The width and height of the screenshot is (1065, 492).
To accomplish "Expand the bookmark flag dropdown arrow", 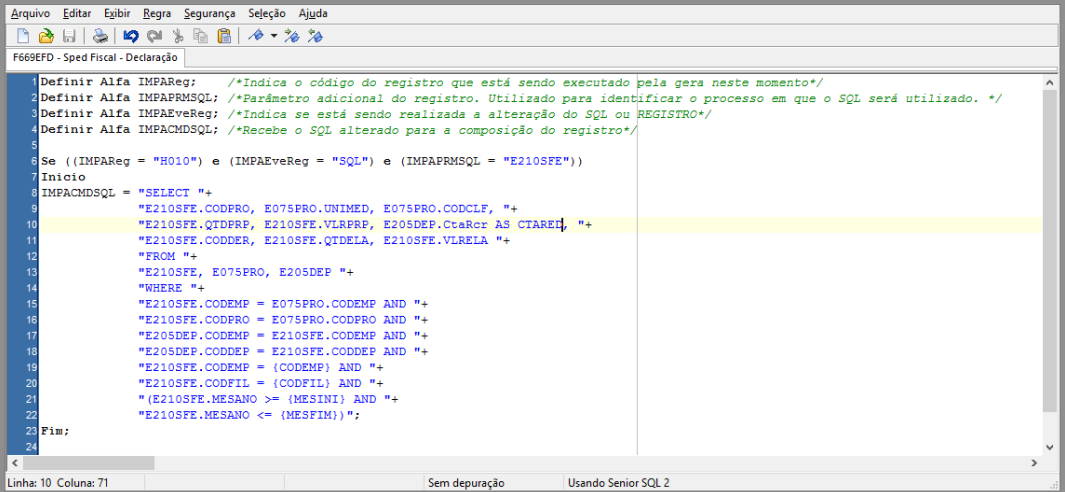I will pos(273,36).
